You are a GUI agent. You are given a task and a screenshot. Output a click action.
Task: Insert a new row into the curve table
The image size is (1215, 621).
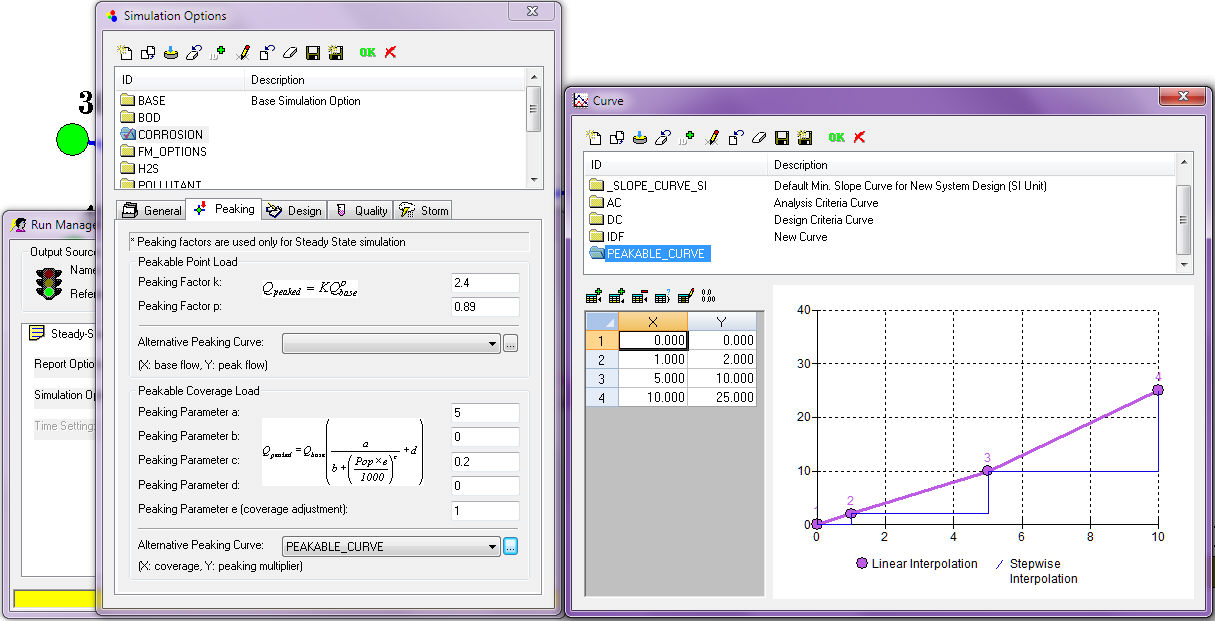coord(592,295)
